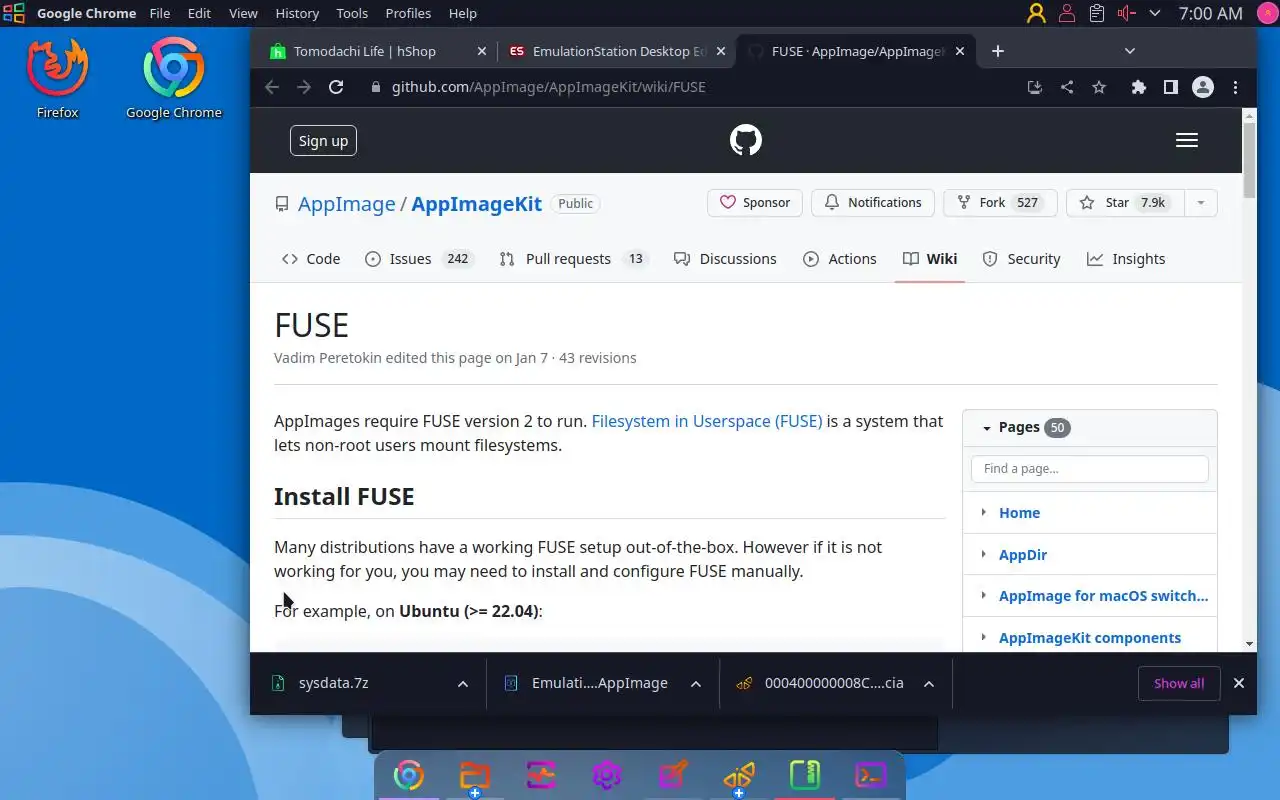
Task: Close the Tomodachi Life hShop tab
Action: click(x=481, y=51)
